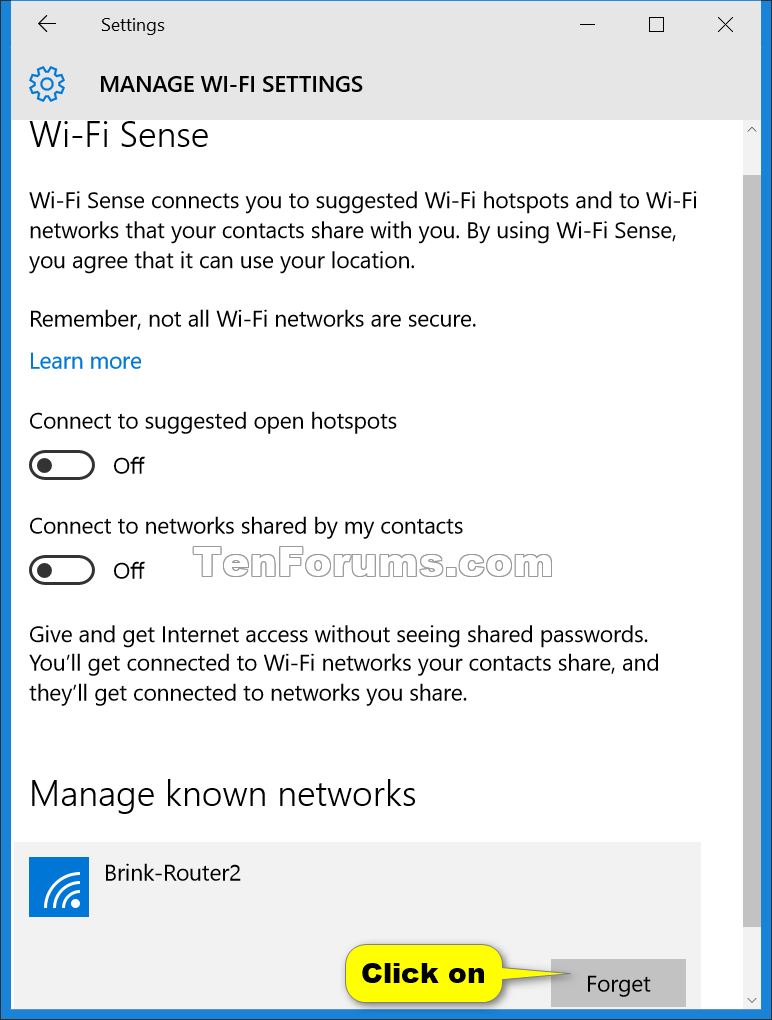
Task: Click the yellow callout pointing to Forget
Action: tap(423, 973)
